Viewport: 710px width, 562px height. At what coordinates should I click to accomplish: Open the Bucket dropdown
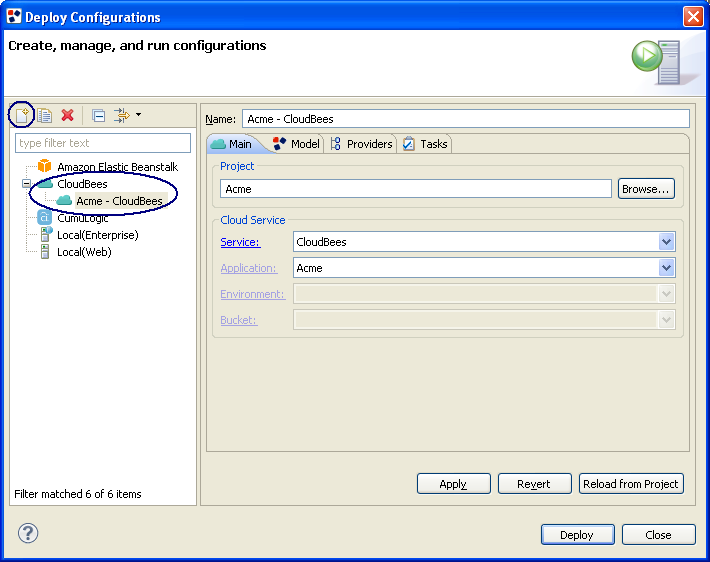tap(666, 320)
